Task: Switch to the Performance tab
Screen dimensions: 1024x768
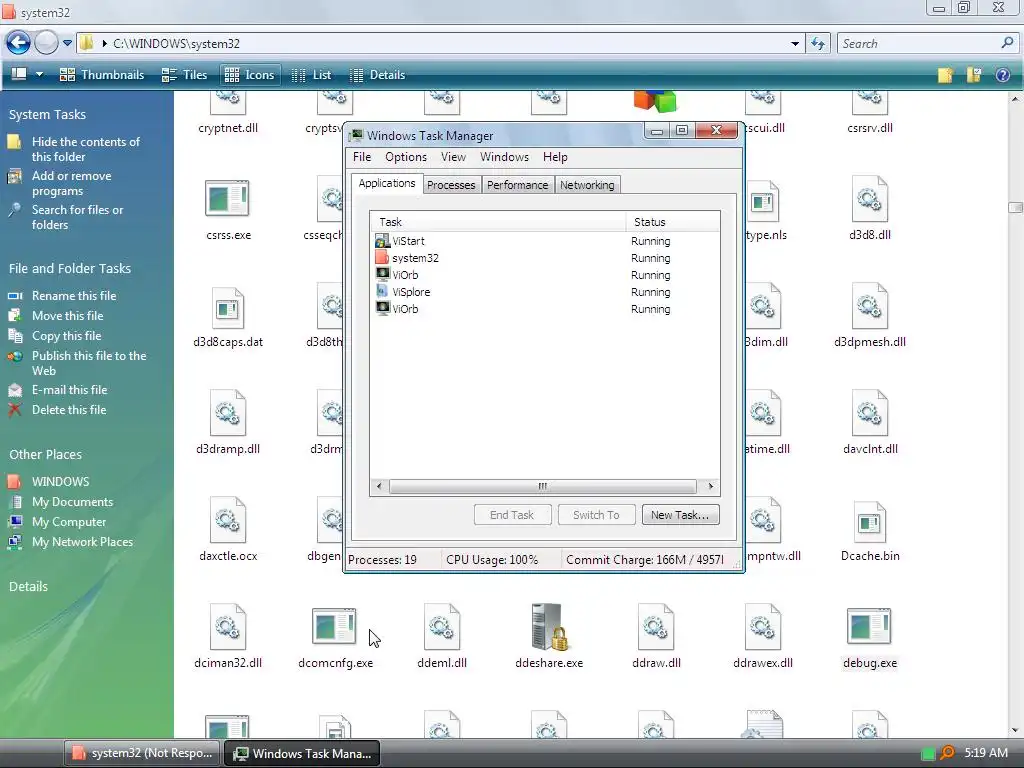Action: (517, 185)
